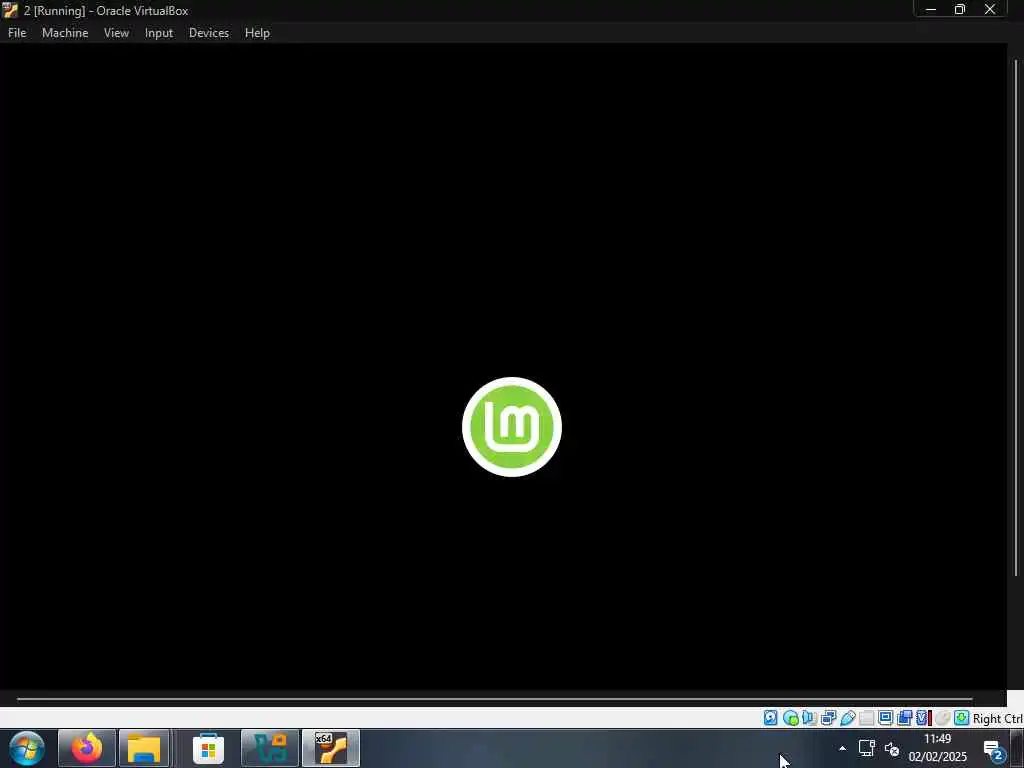Click the keyboard capture green arrow icon
Screen dimensions: 1024x768
click(961, 718)
